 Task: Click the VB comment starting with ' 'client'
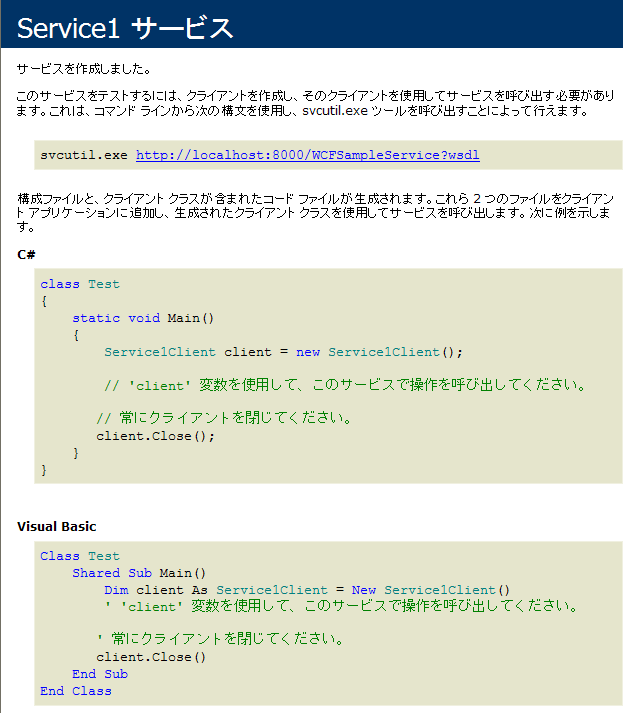tap(341, 606)
